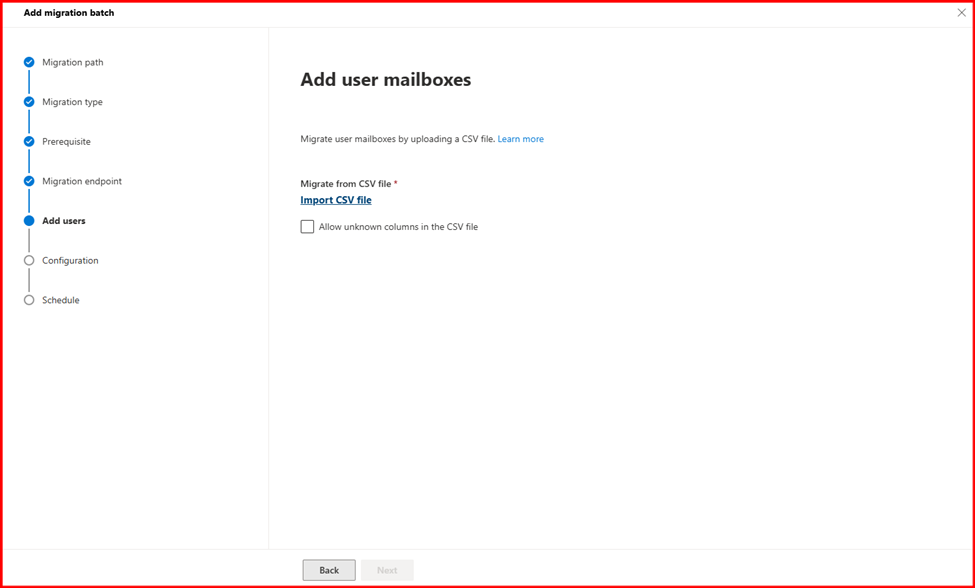Return to the Migration endpoint step label
Viewport: 975px width, 588px height.
(82, 181)
